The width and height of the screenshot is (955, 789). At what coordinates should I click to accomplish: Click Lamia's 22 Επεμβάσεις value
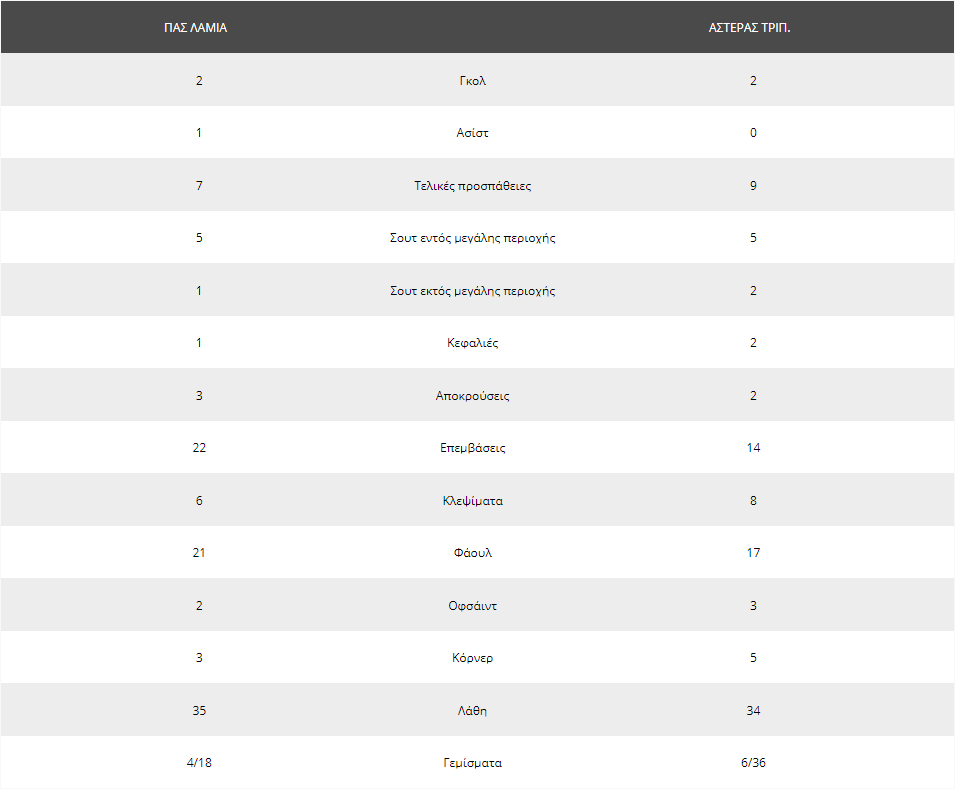[x=199, y=448]
